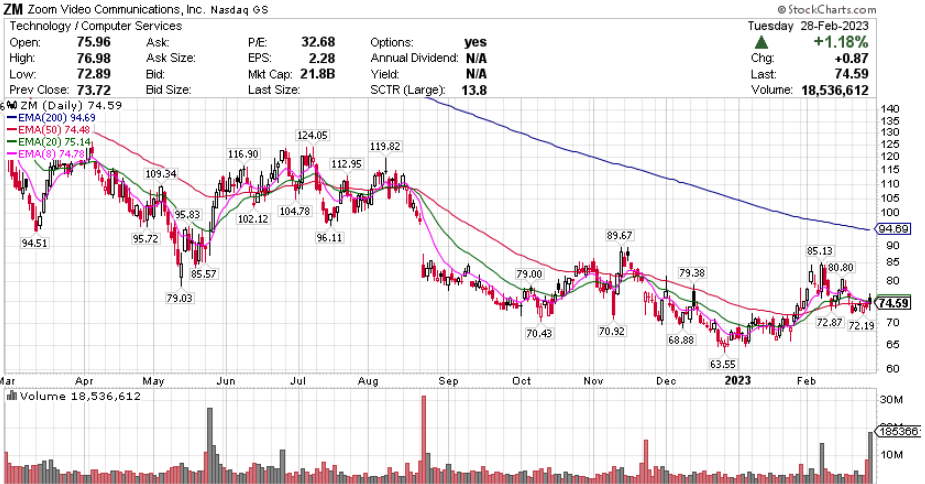Click the 74.59 last price tag on right axis
Viewport: 925px width, 484px height.
[x=894, y=303]
